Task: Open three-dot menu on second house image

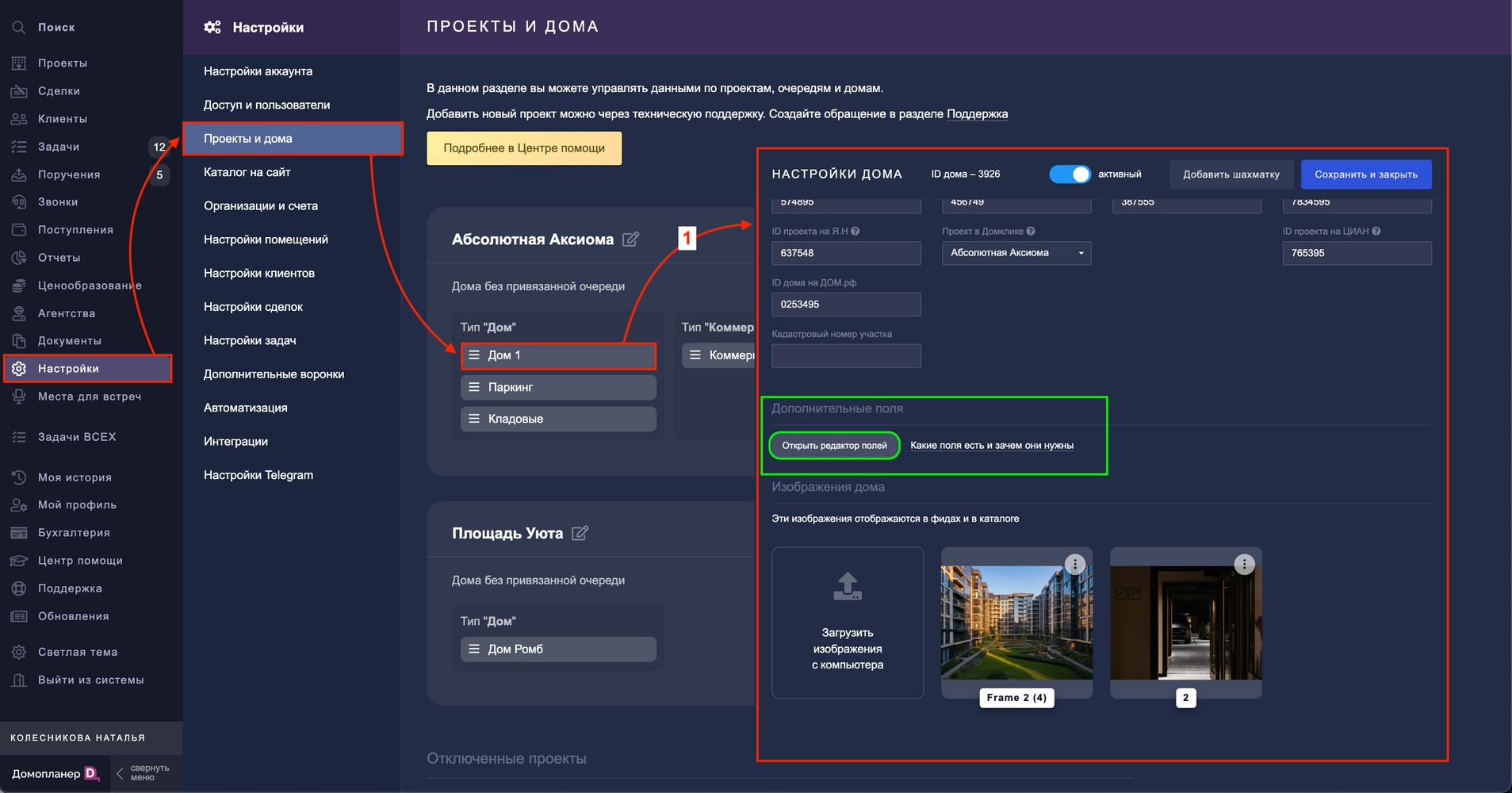Action: (x=1244, y=564)
